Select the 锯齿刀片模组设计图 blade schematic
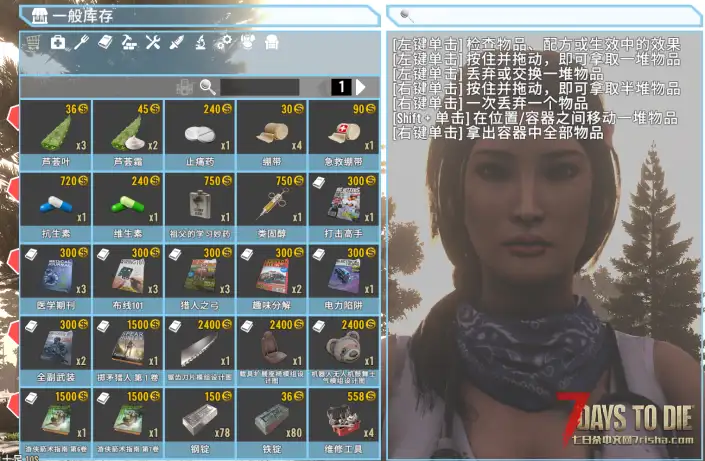This screenshot has height=461, width=705. (200, 351)
